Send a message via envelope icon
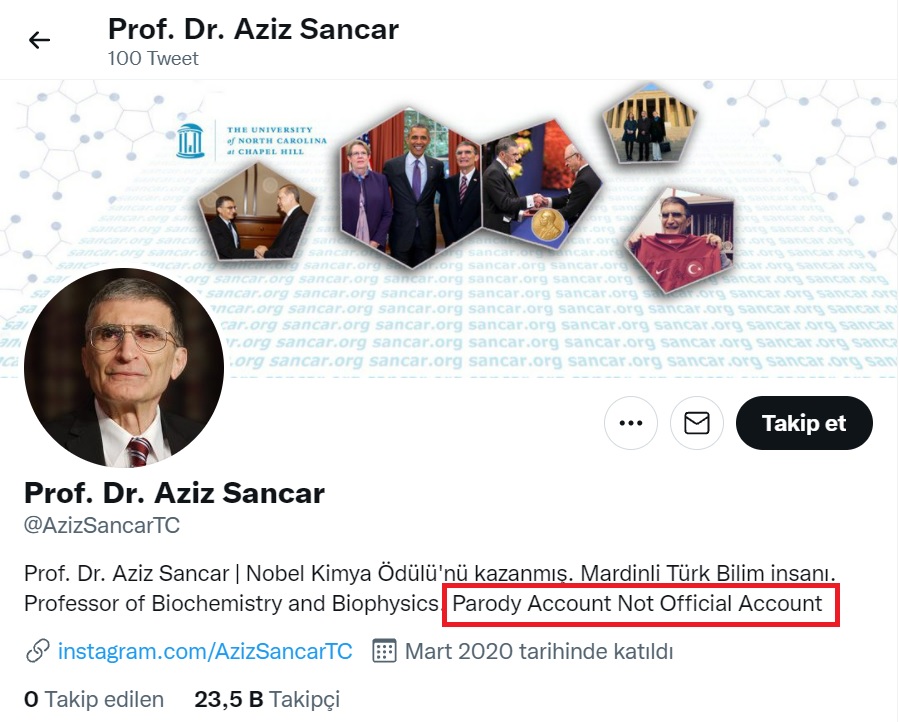The height and width of the screenshot is (722, 899). (697, 423)
